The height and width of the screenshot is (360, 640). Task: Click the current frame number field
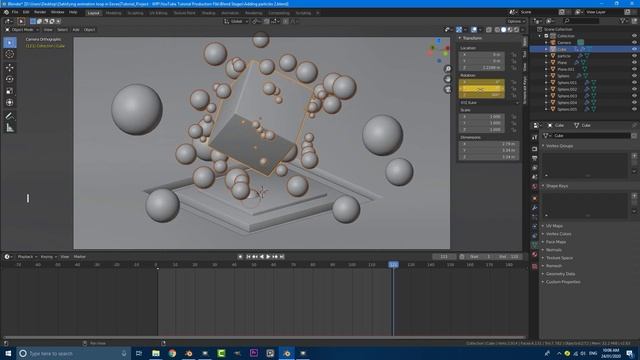444,257
